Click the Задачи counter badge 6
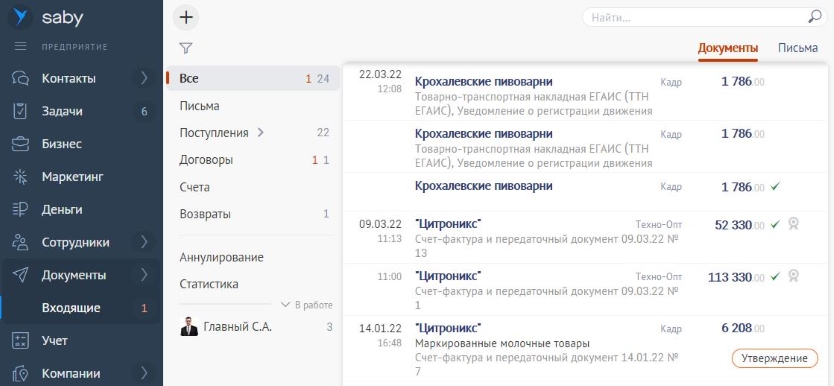Viewport: 834px width, 386px height. (144, 112)
